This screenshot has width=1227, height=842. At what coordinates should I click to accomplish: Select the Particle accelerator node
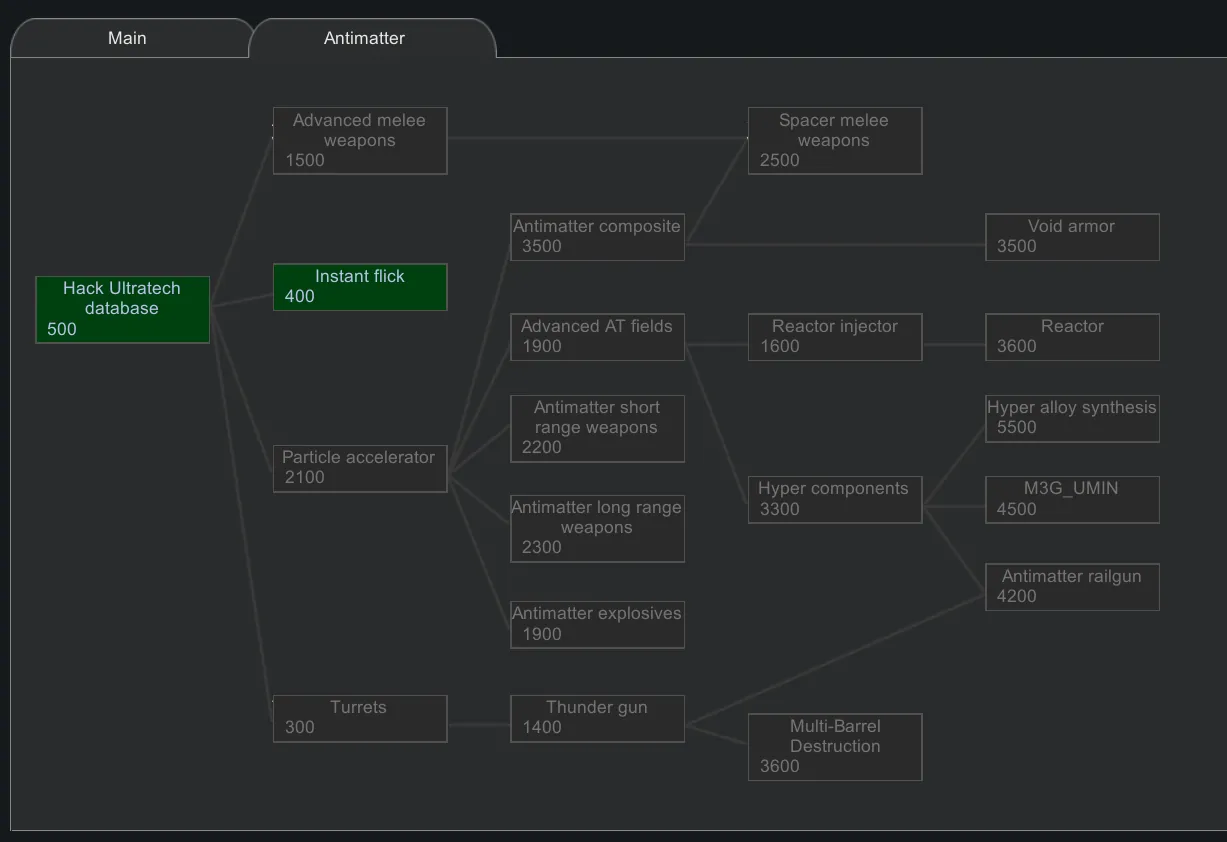[x=360, y=468]
